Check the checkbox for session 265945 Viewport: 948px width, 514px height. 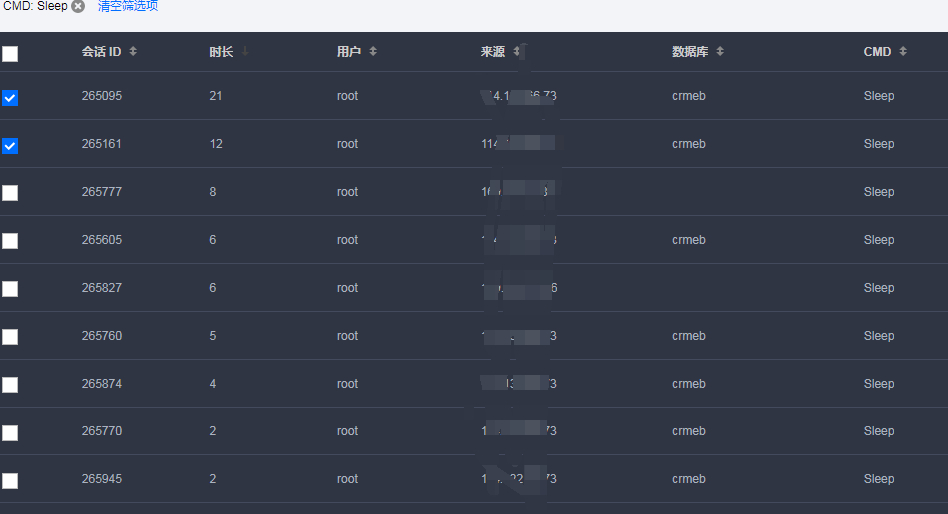click(x=10, y=481)
